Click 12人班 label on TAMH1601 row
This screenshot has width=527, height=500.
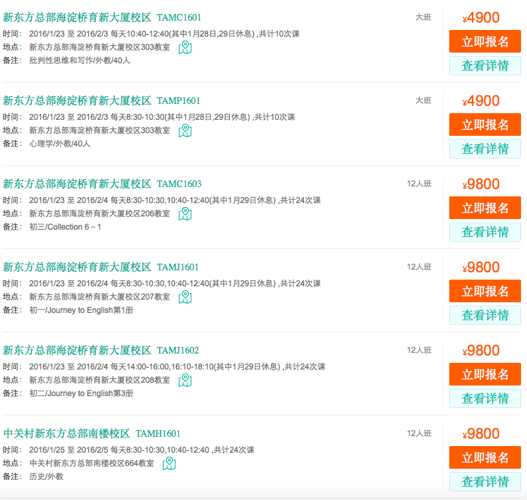click(419, 433)
